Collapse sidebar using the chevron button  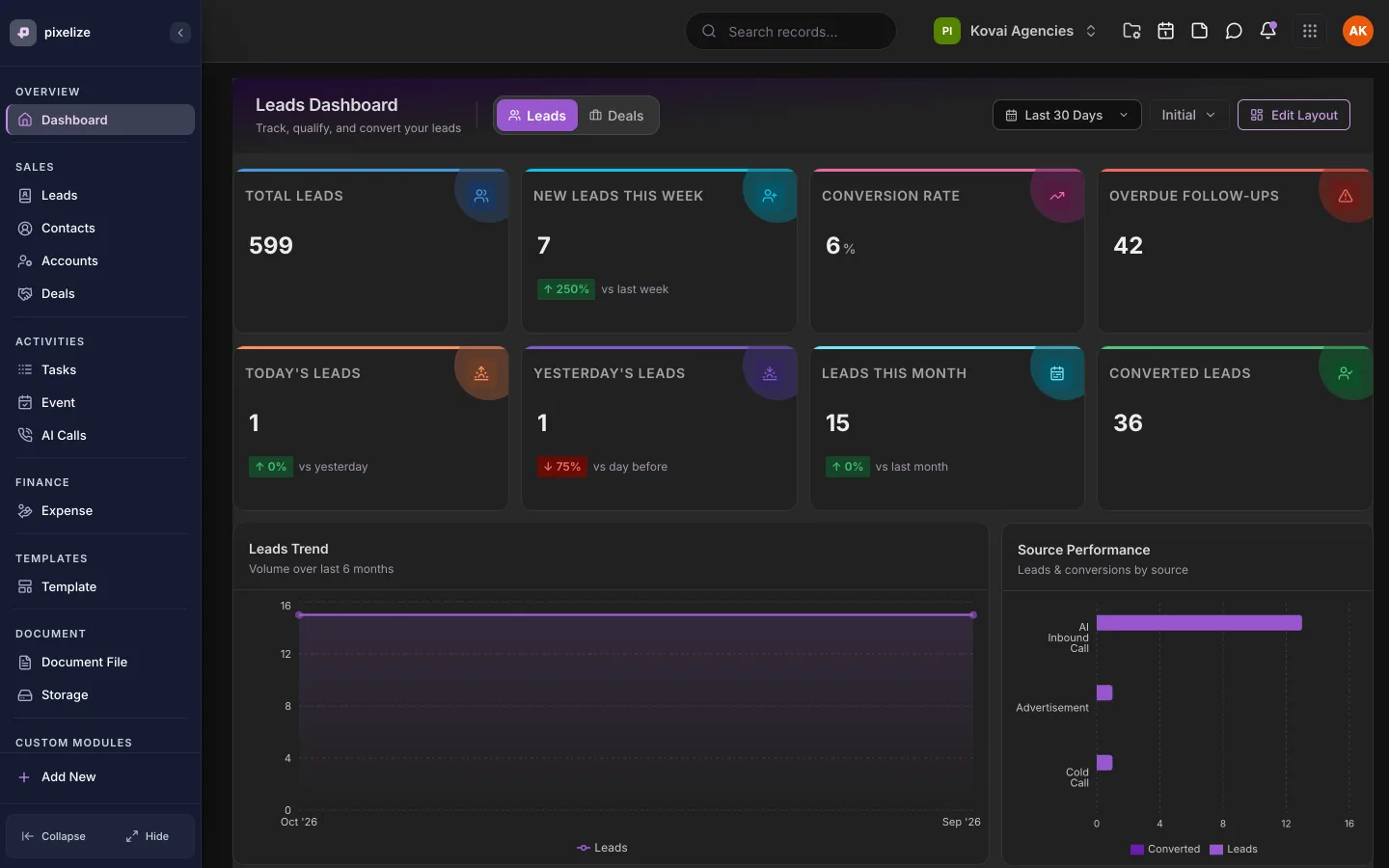[x=180, y=33]
